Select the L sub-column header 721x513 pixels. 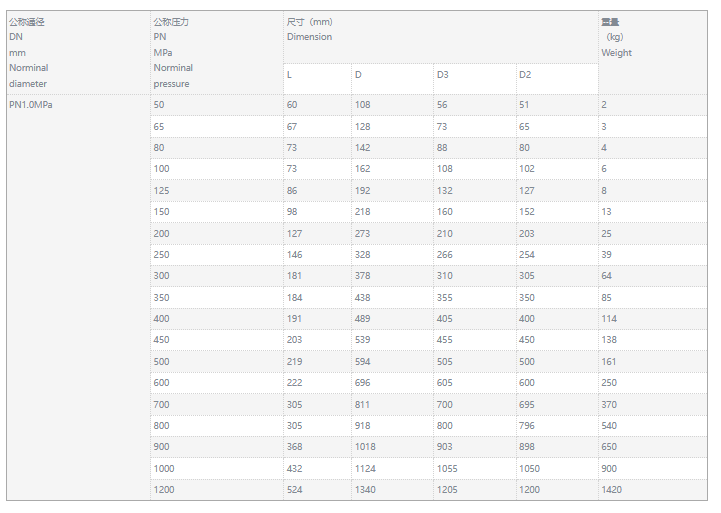[x=290, y=76]
